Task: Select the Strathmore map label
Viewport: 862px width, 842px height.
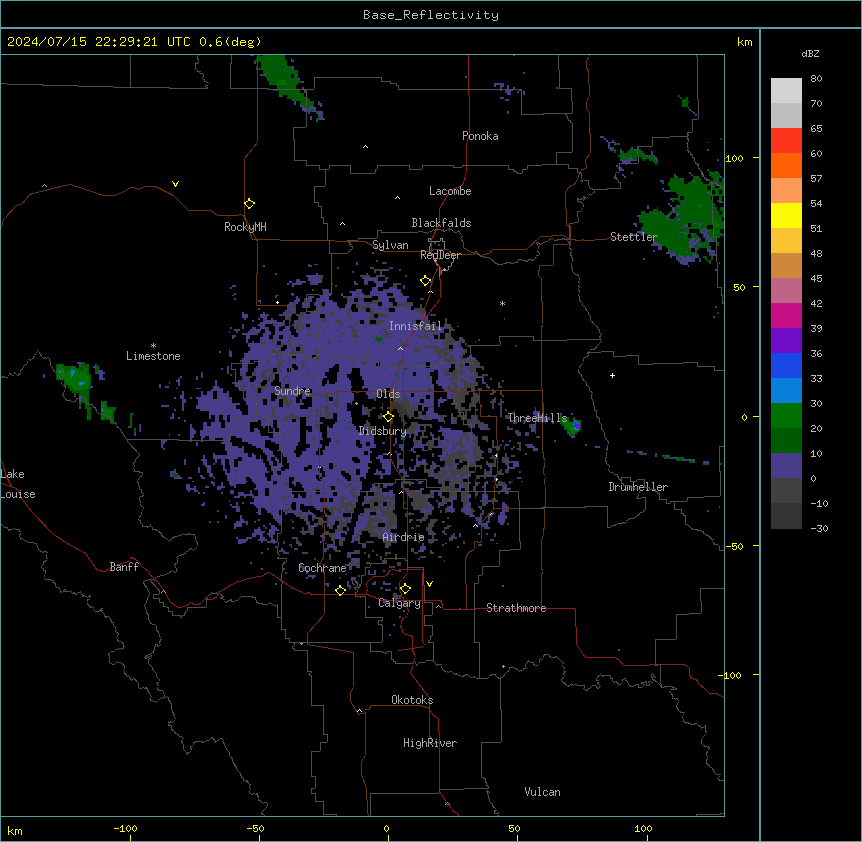Action: pos(516,608)
